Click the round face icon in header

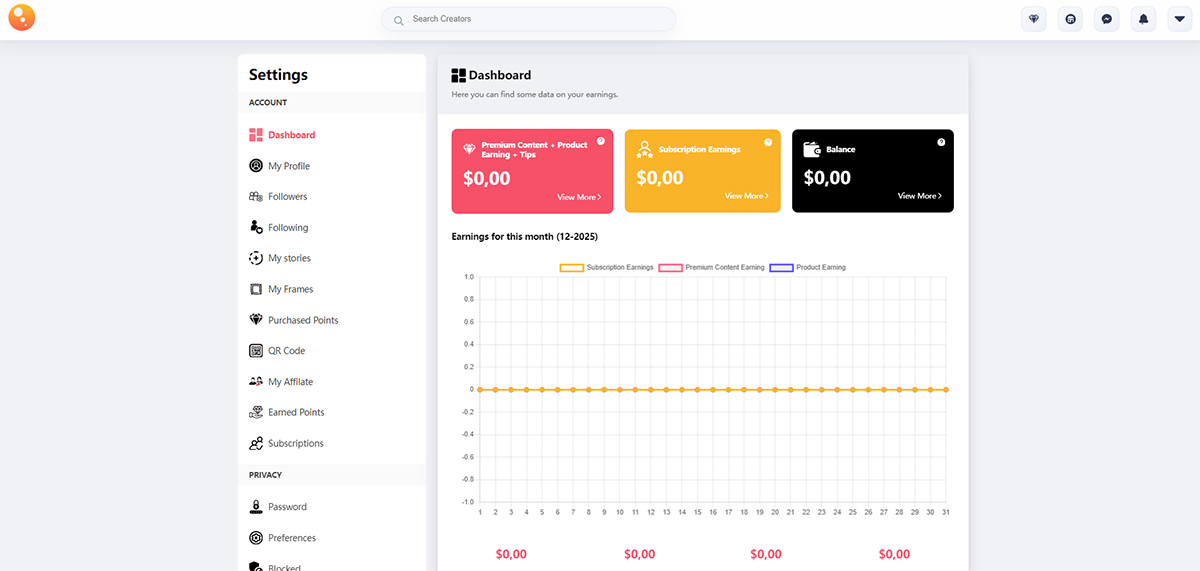1070,19
